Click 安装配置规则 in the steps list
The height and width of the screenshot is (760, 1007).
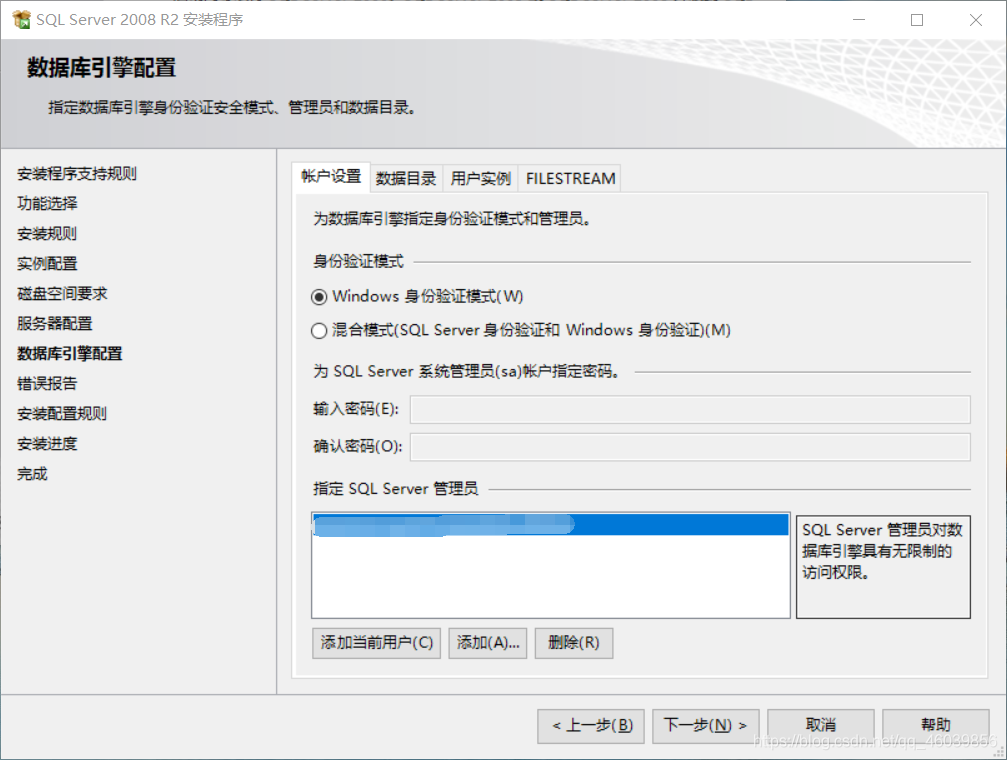(x=62, y=414)
